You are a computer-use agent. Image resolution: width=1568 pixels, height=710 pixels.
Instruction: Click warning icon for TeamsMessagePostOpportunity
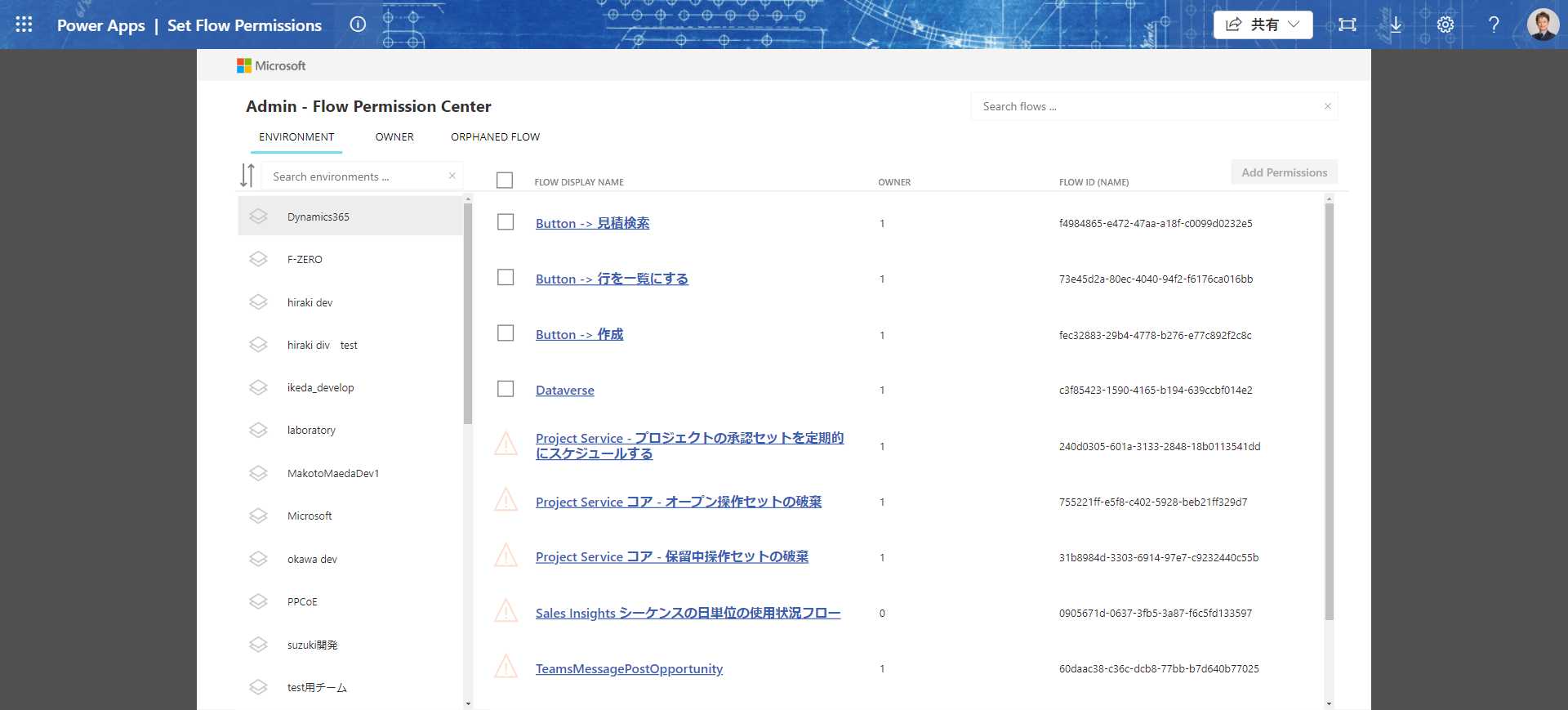click(x=506, y=667)
